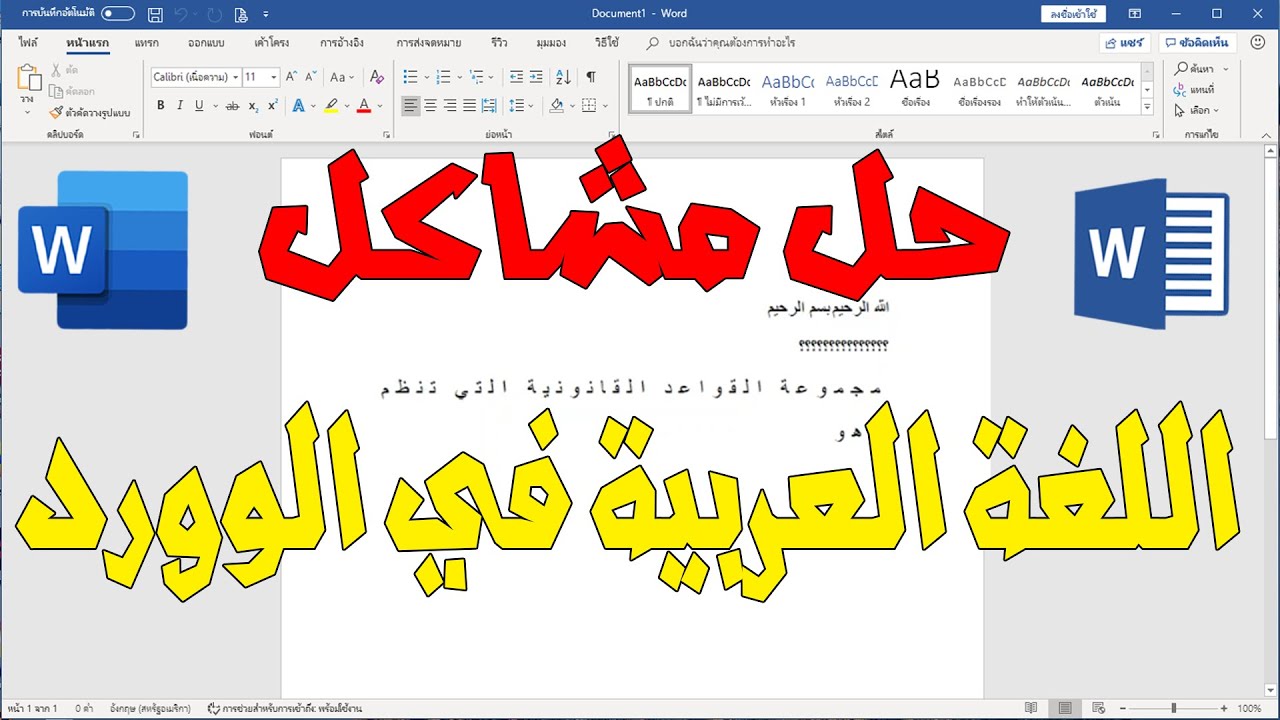
Task: Expand the Styles gallery more arrow
Action: pos(1147,107)
